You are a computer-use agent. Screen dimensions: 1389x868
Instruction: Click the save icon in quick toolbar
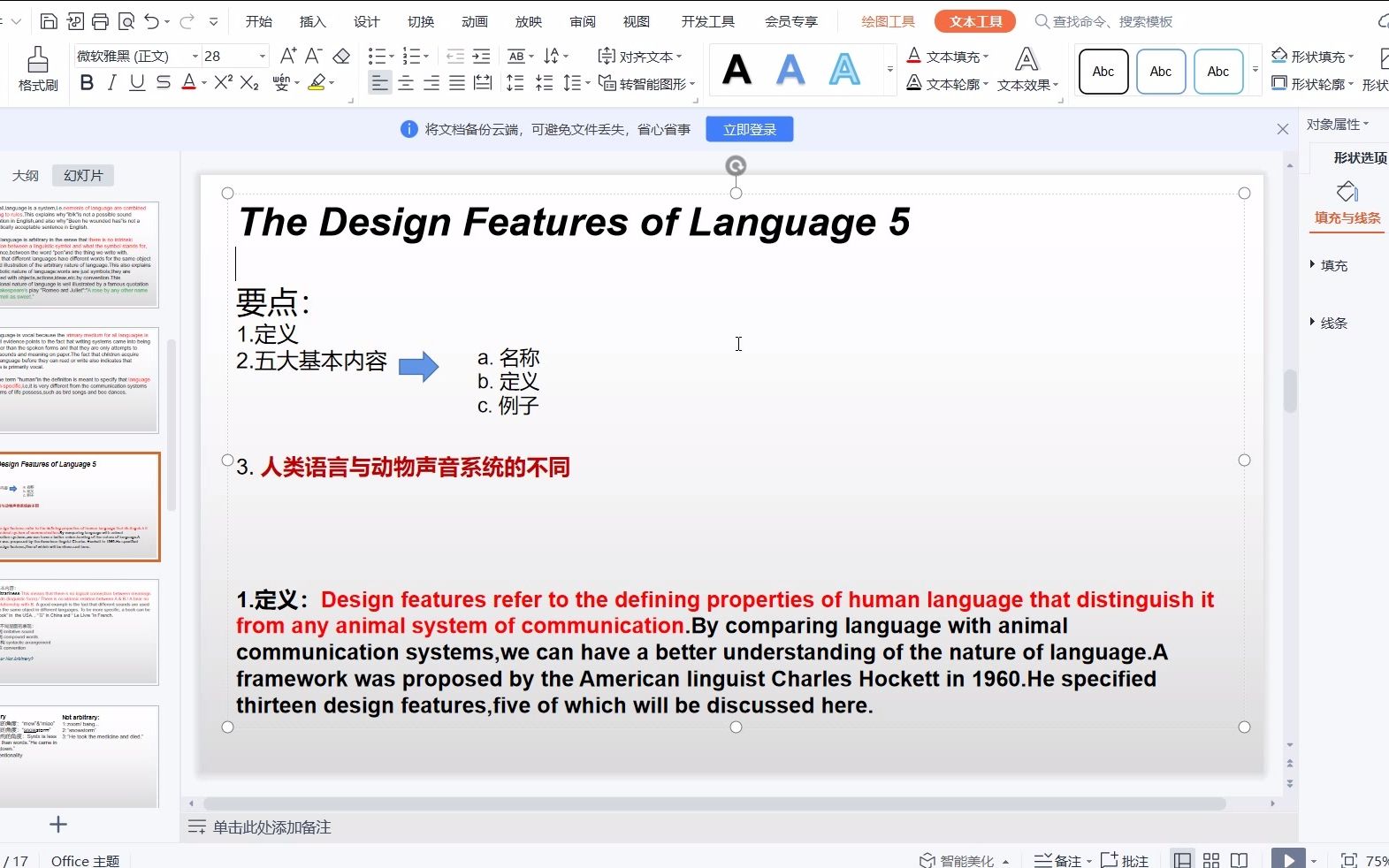[x=50, y=21]
